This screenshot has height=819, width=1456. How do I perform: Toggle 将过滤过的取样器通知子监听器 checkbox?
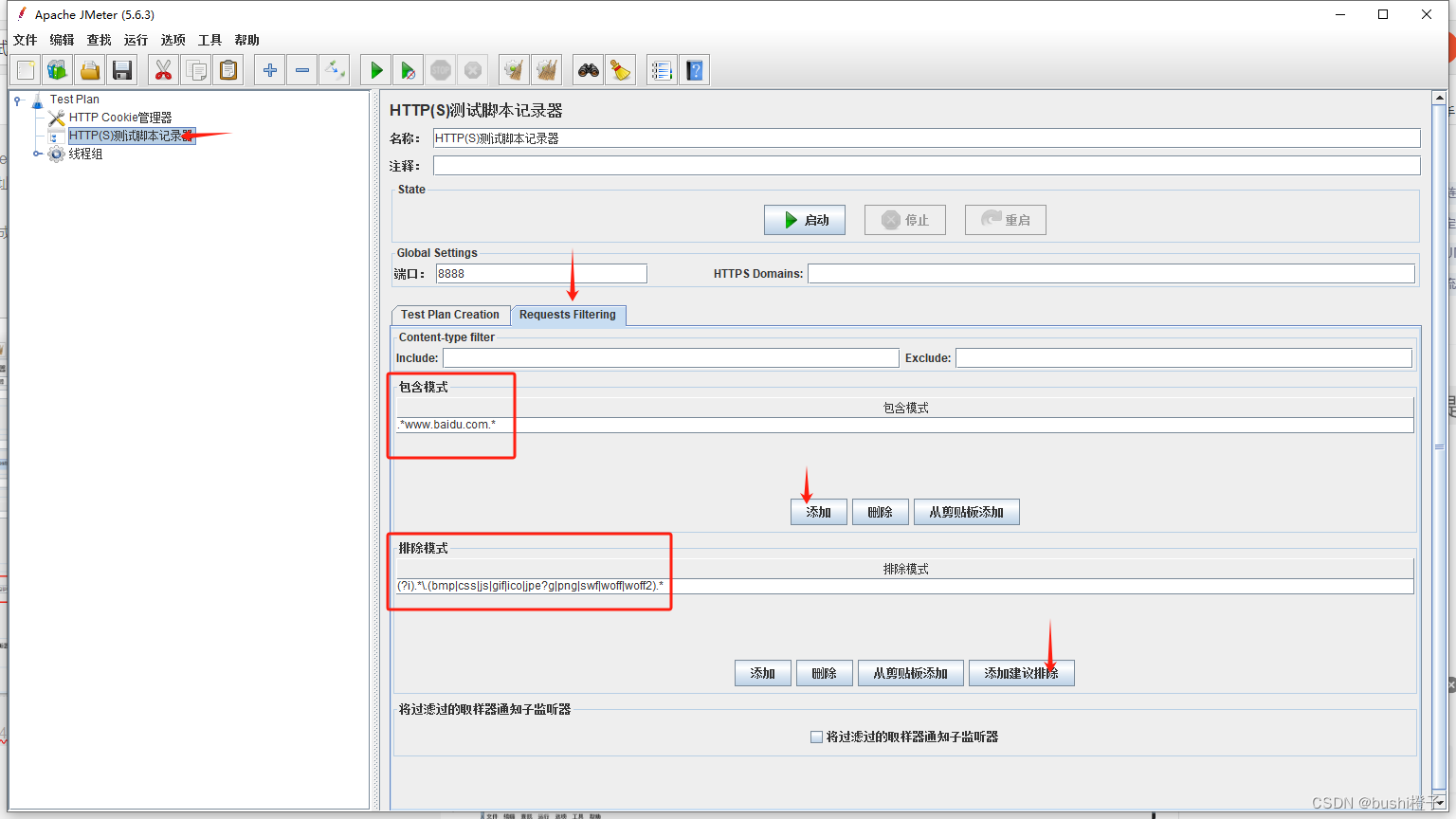816,737
